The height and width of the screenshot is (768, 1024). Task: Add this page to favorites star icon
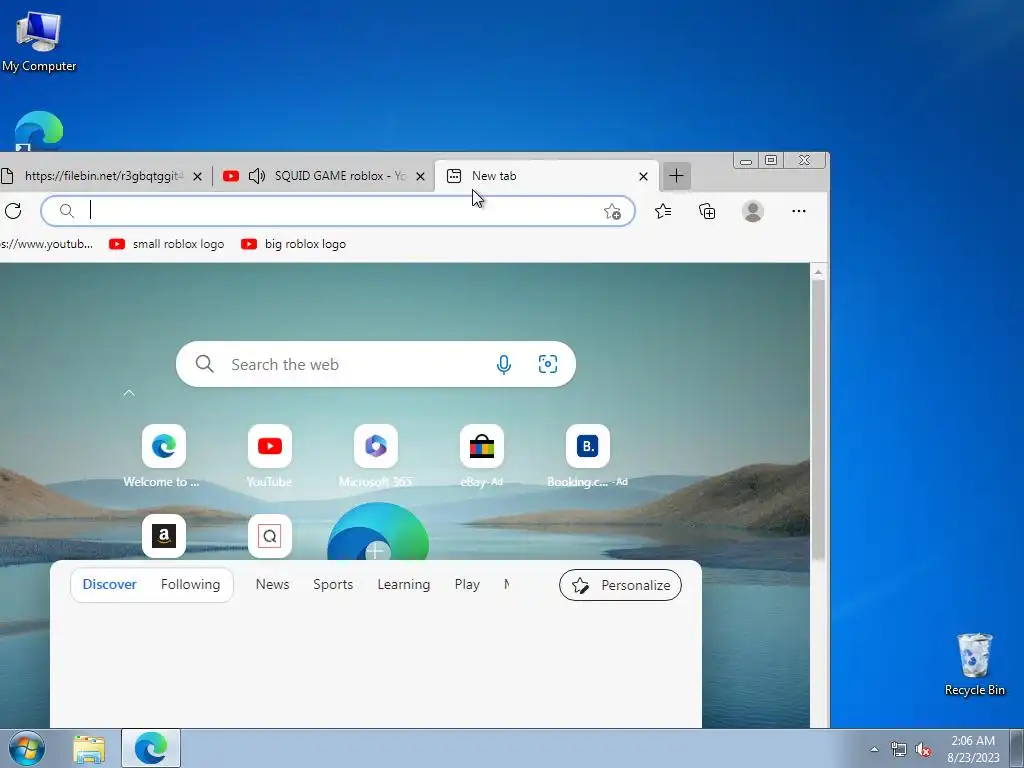[x=612, y=212]
